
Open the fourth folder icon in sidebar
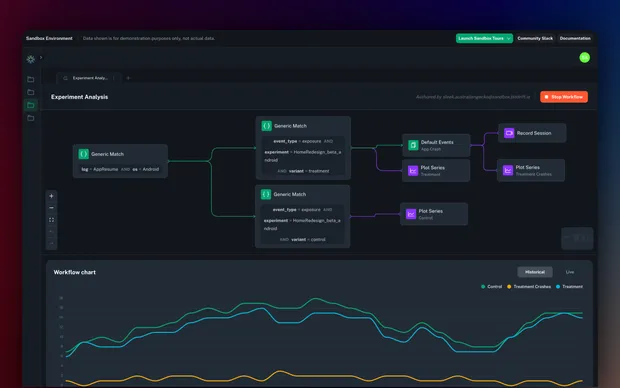click(x=30, y=118)
